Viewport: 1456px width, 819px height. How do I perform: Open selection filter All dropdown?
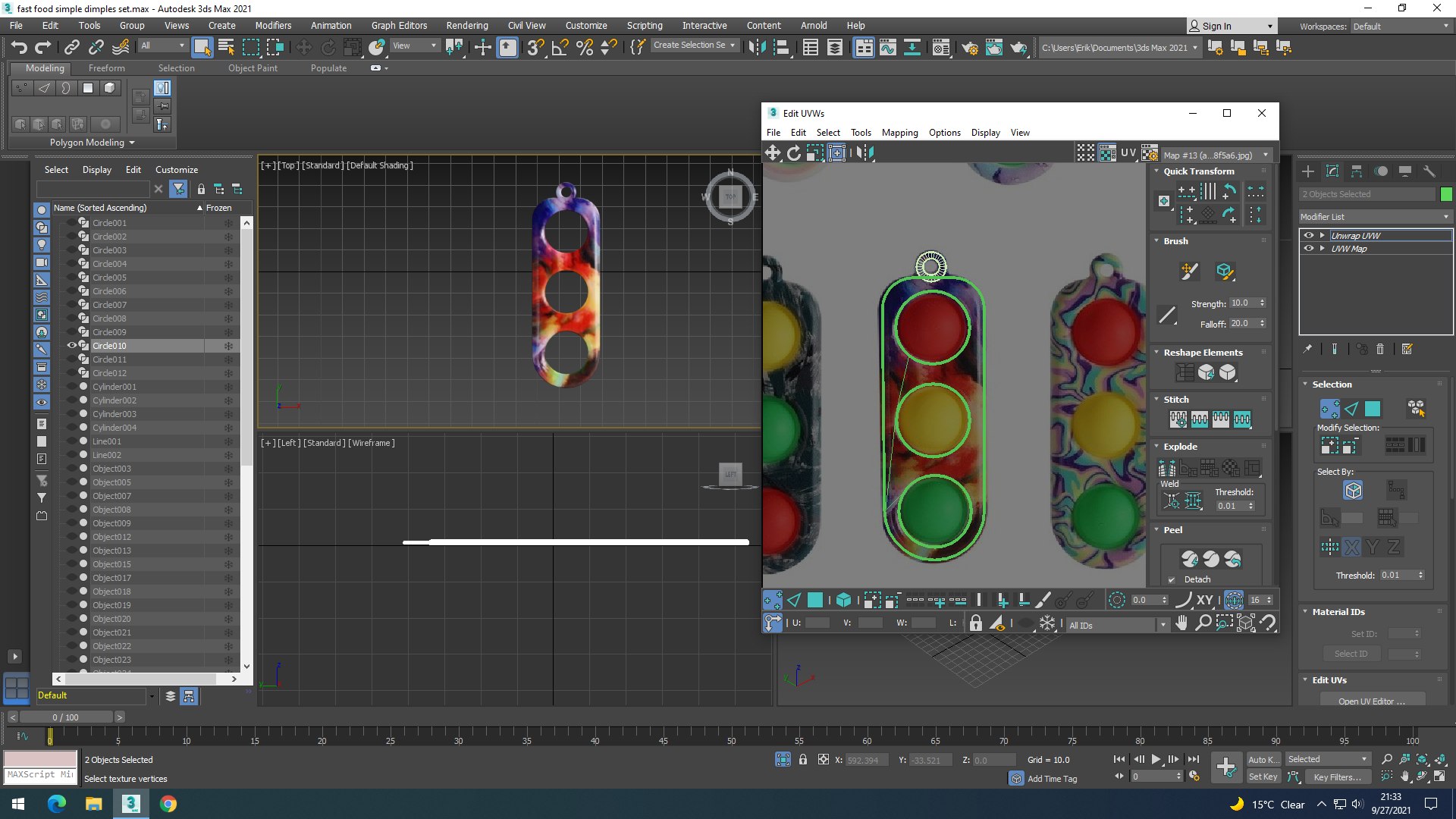162,45
